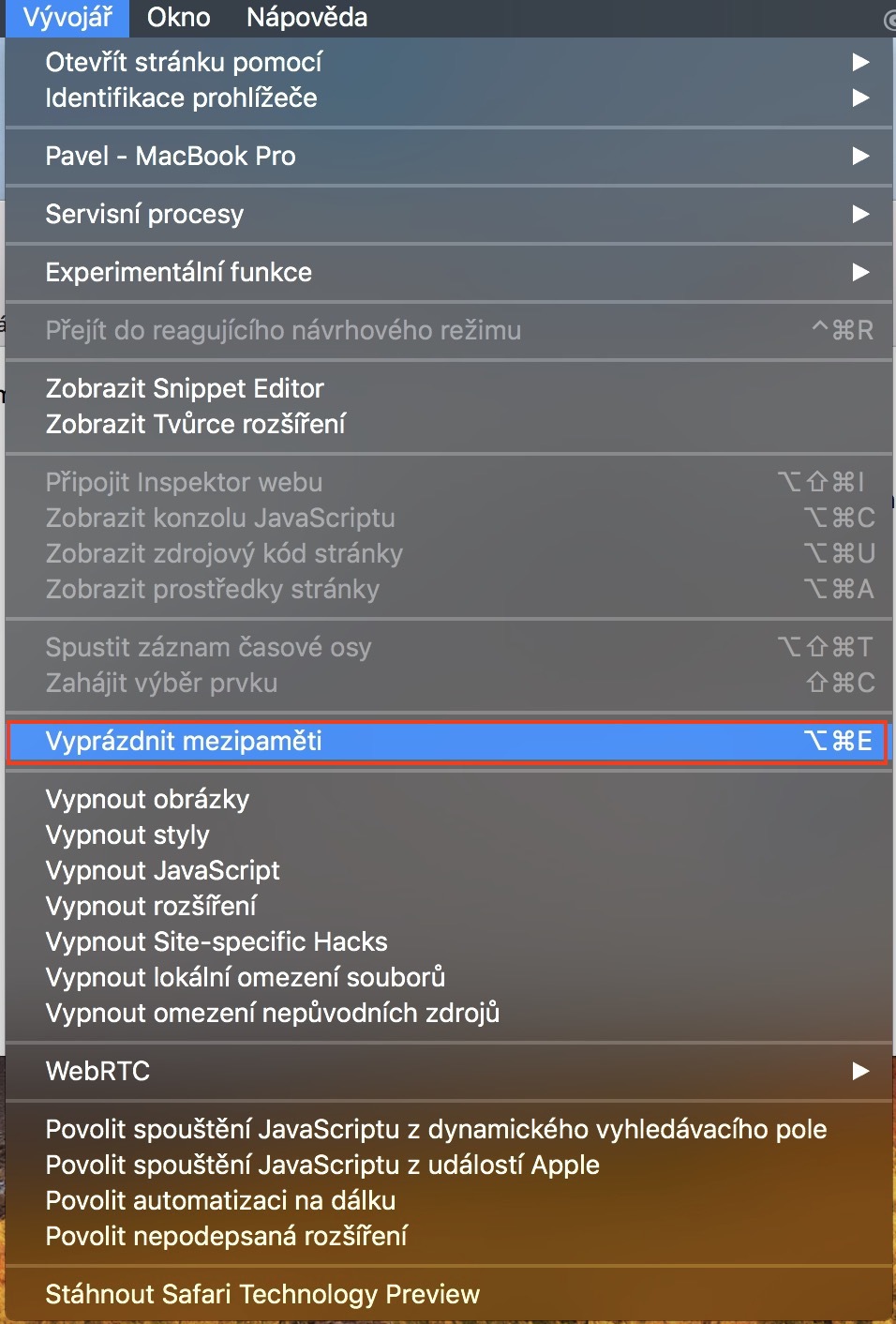Click the Vývojář menu title
This screenshot has width=896, height=1324.
(67, 17)
